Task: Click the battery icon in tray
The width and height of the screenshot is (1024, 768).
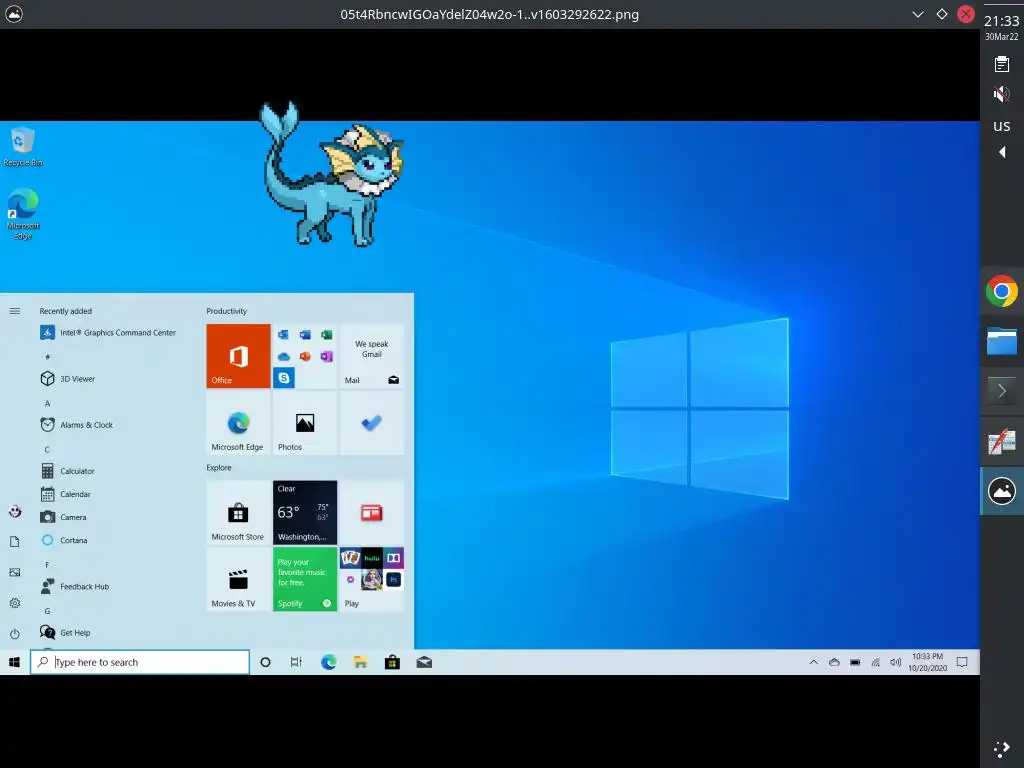Action: coord(855,662)
